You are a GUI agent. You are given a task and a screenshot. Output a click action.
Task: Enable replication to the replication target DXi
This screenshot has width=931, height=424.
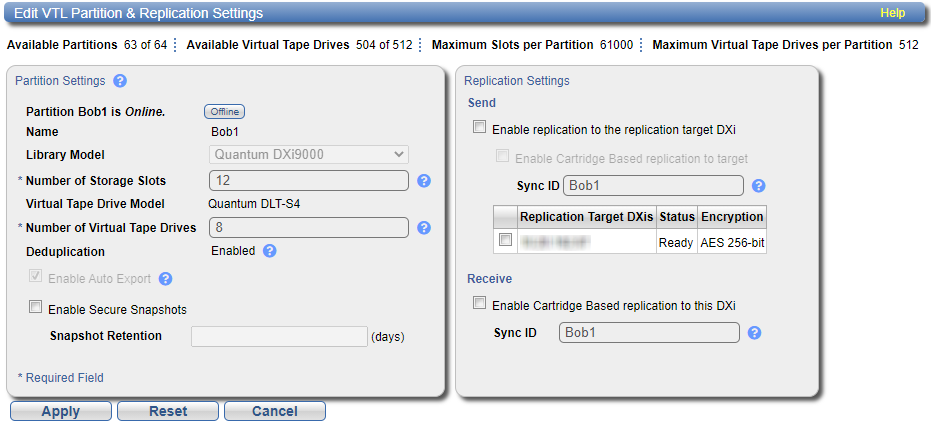pyautogui.click(x=480, y=128)
